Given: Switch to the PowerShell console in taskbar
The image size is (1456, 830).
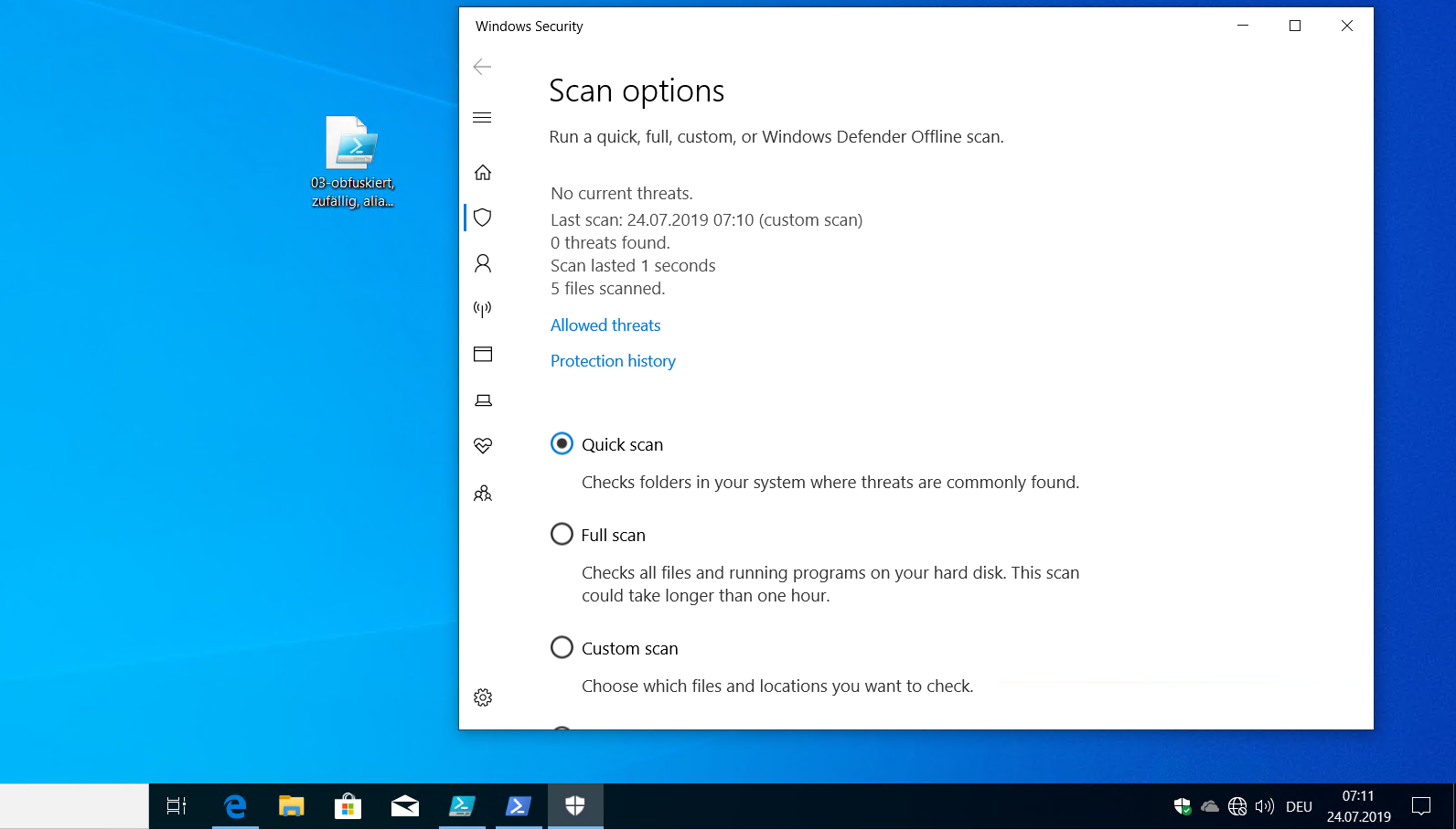Looking at the screenshot, I should (x=519, y=806).
